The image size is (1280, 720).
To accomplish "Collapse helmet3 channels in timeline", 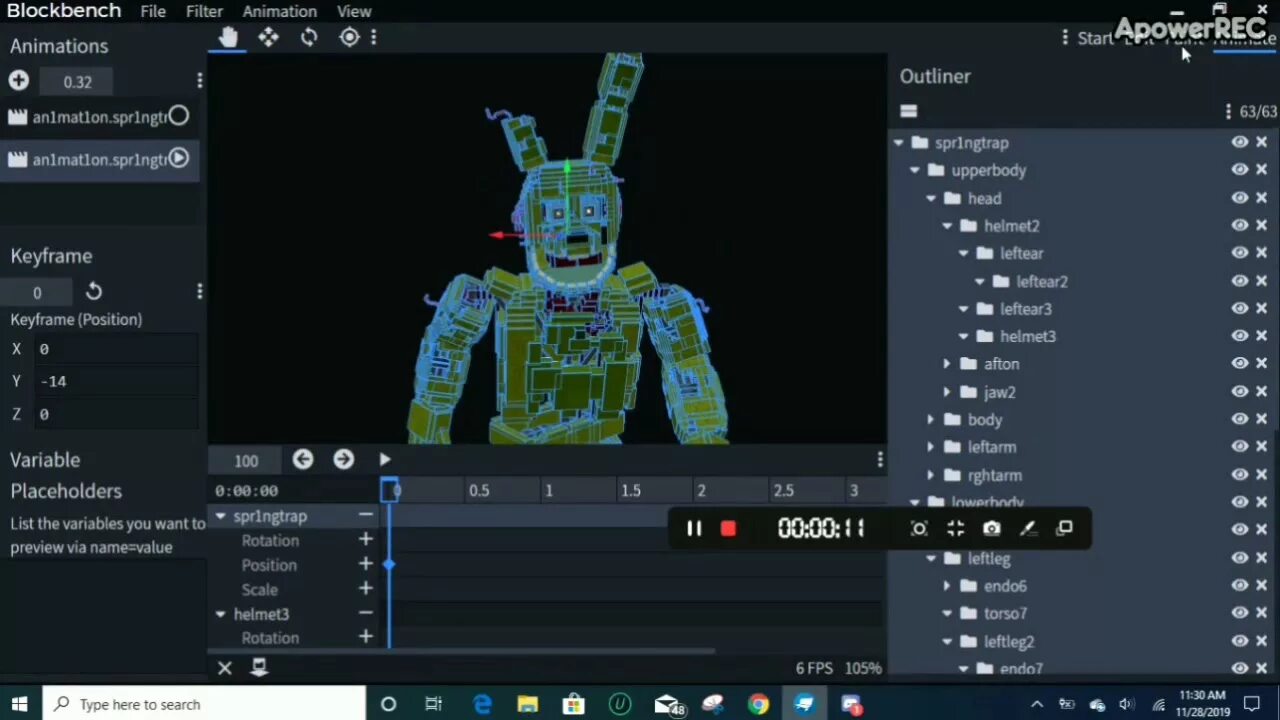I will click(220, 614).
